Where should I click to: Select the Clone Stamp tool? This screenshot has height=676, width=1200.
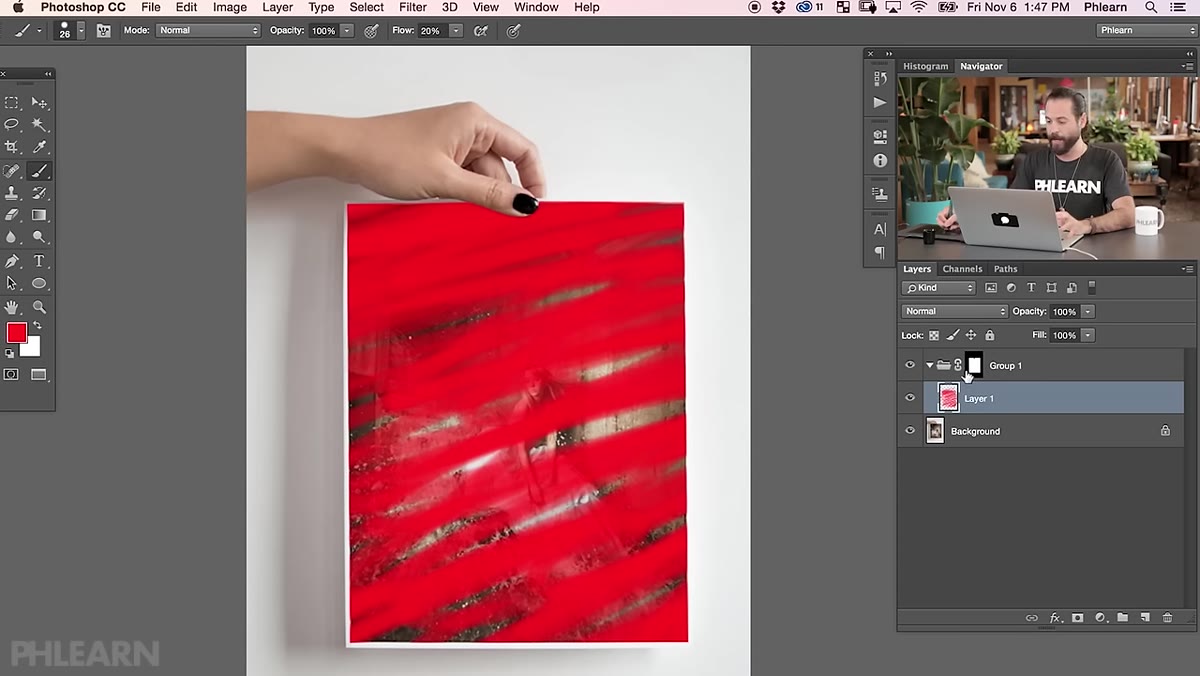pos(12,193)
